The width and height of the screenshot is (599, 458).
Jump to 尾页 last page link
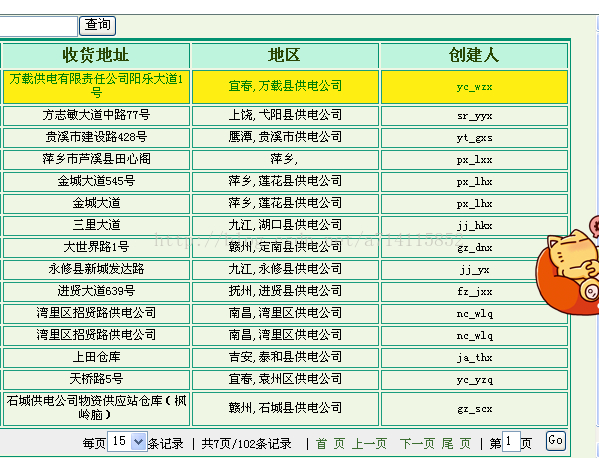(456, 444)
